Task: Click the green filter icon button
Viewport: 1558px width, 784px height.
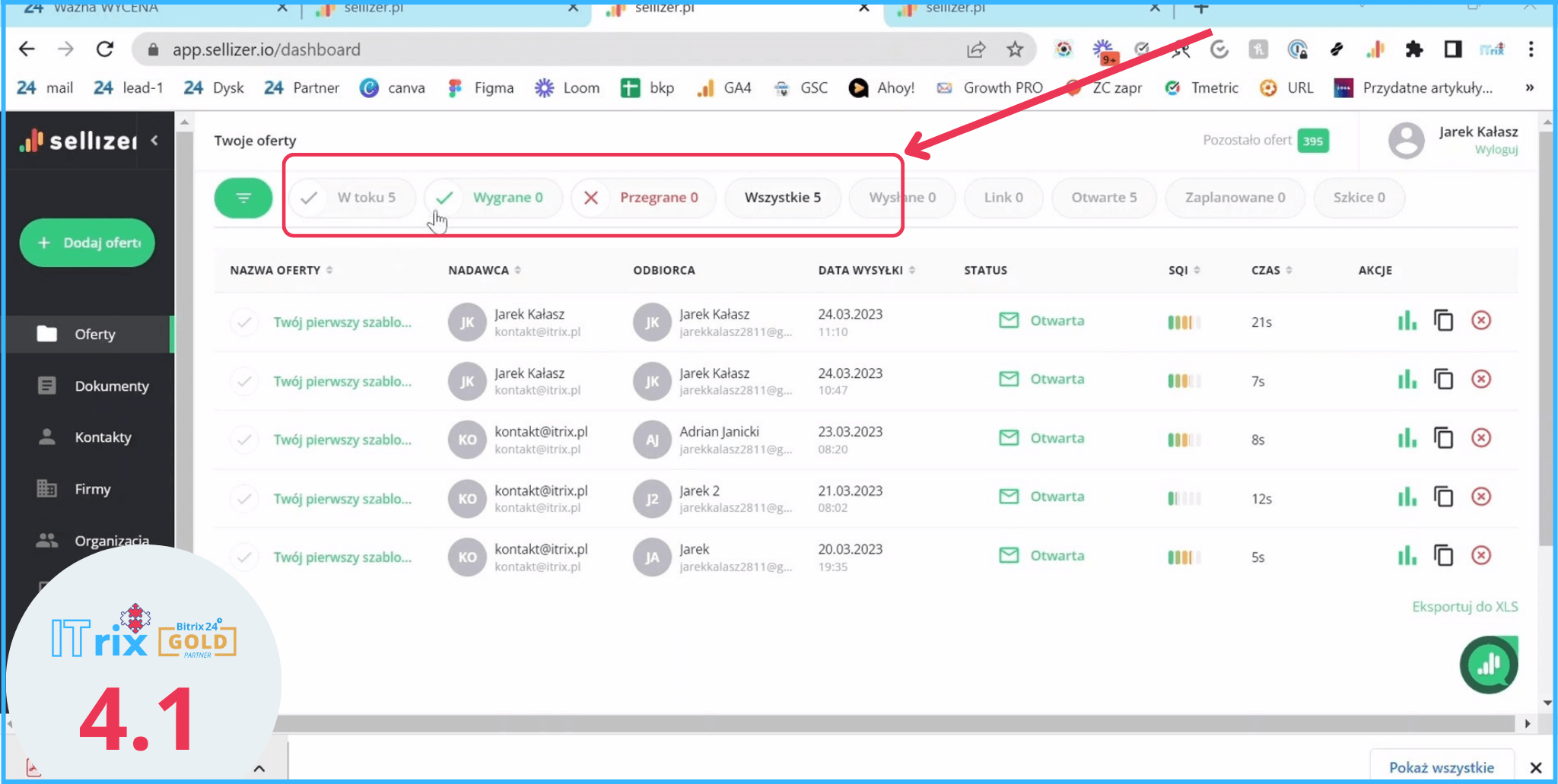Action: 243,198
